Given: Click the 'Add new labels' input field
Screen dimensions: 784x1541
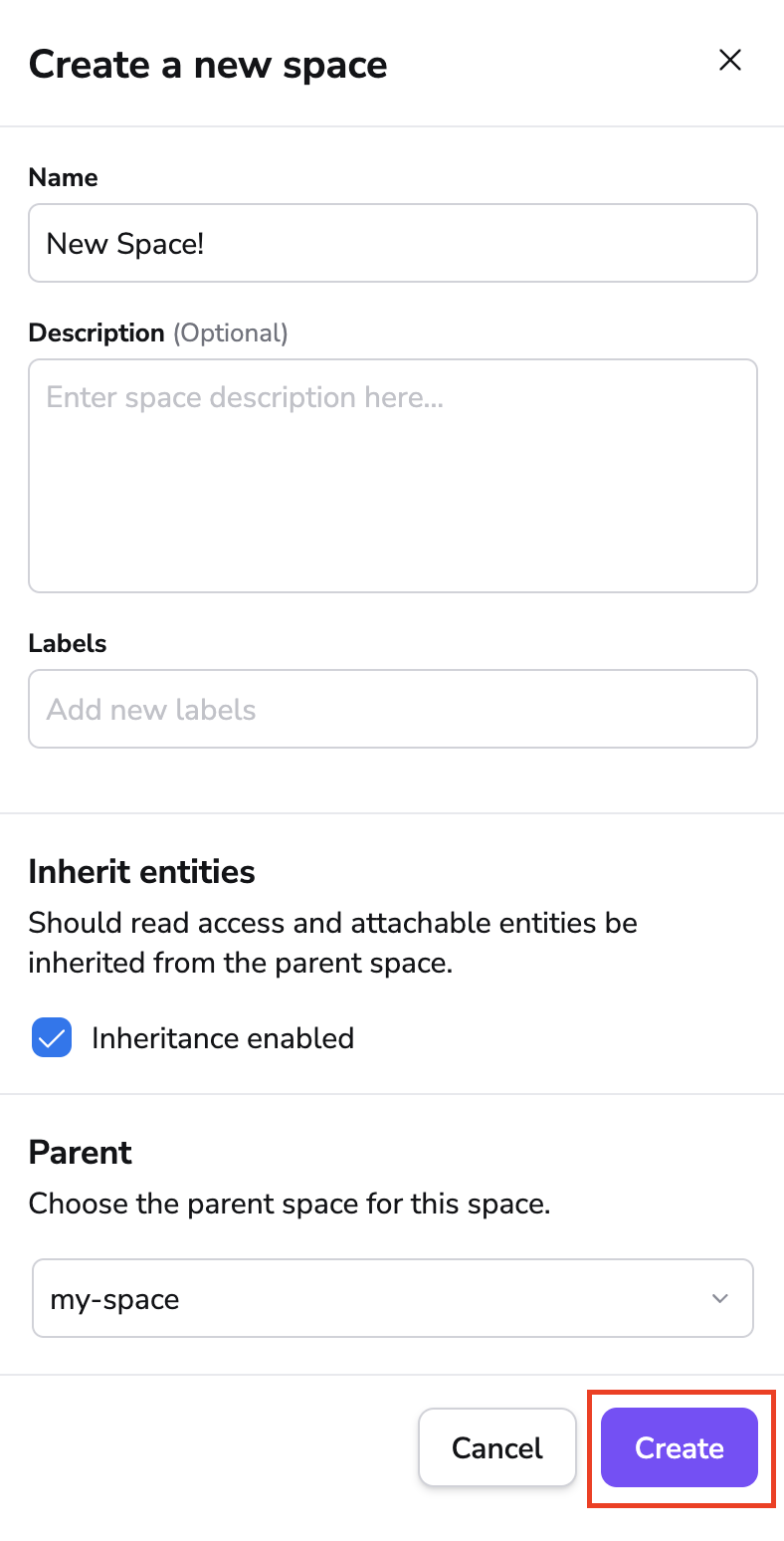Looking at the screenshot, I should (x=392, y=709).
